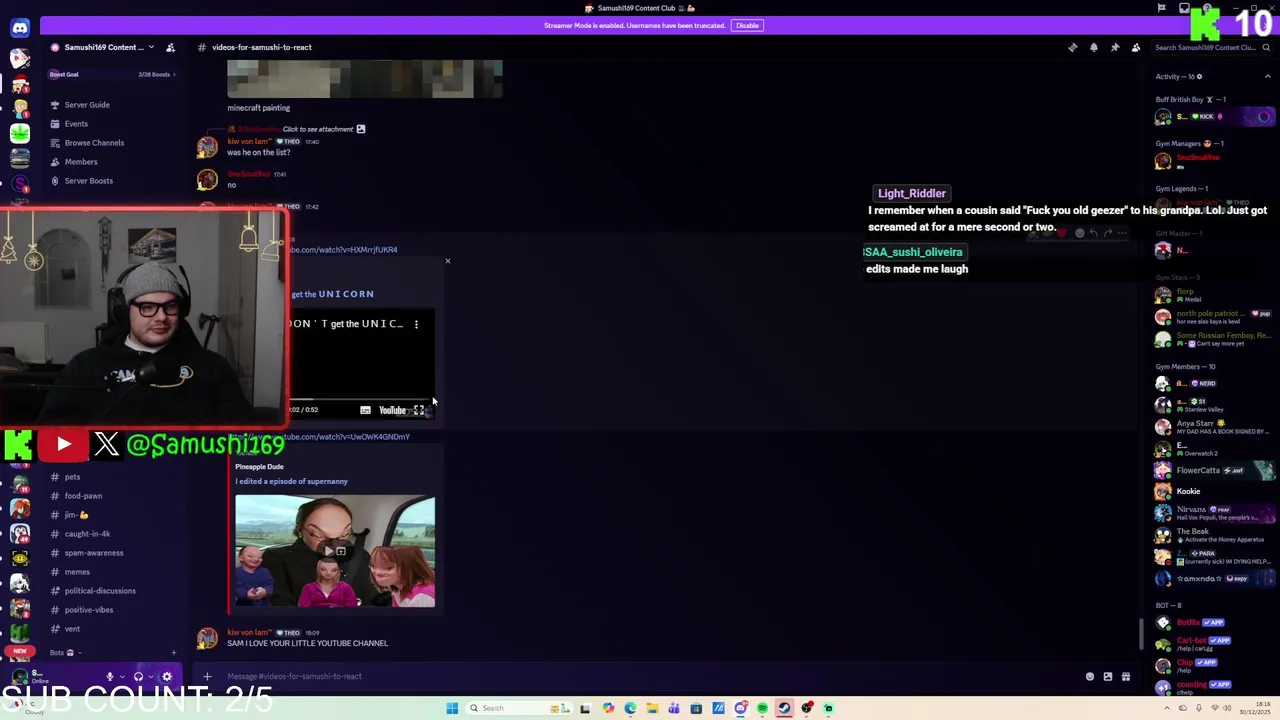Open Server Guide

click(x=87, y=105)
